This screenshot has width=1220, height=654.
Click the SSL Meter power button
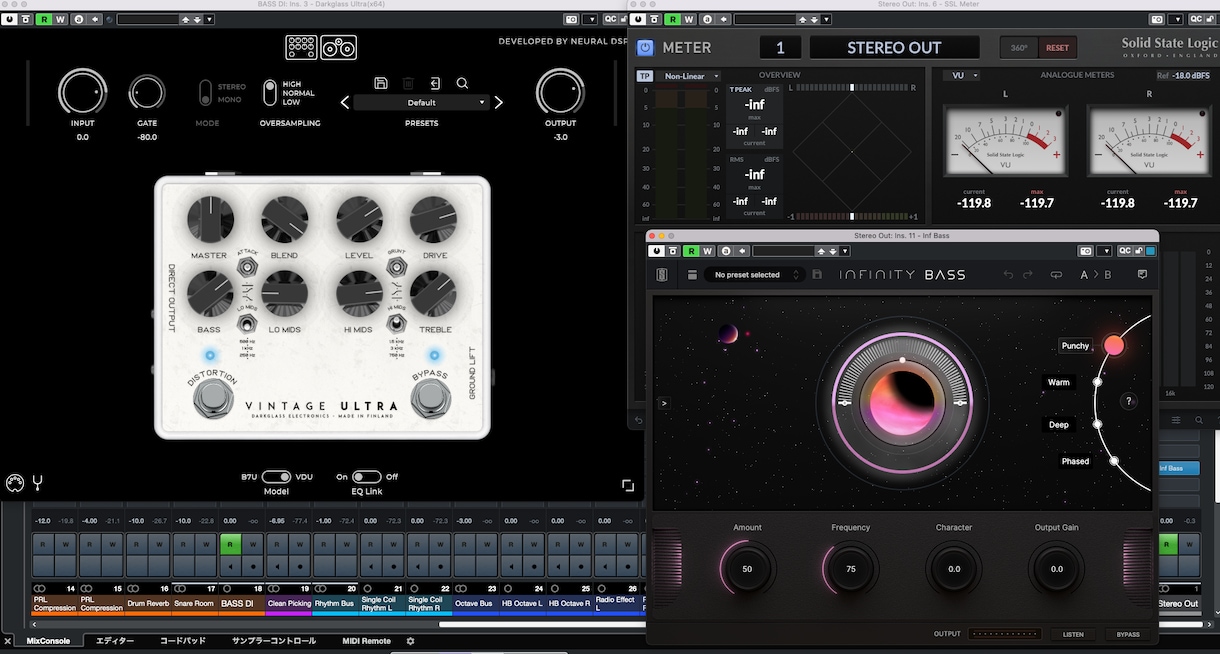(x=645, y=47)
